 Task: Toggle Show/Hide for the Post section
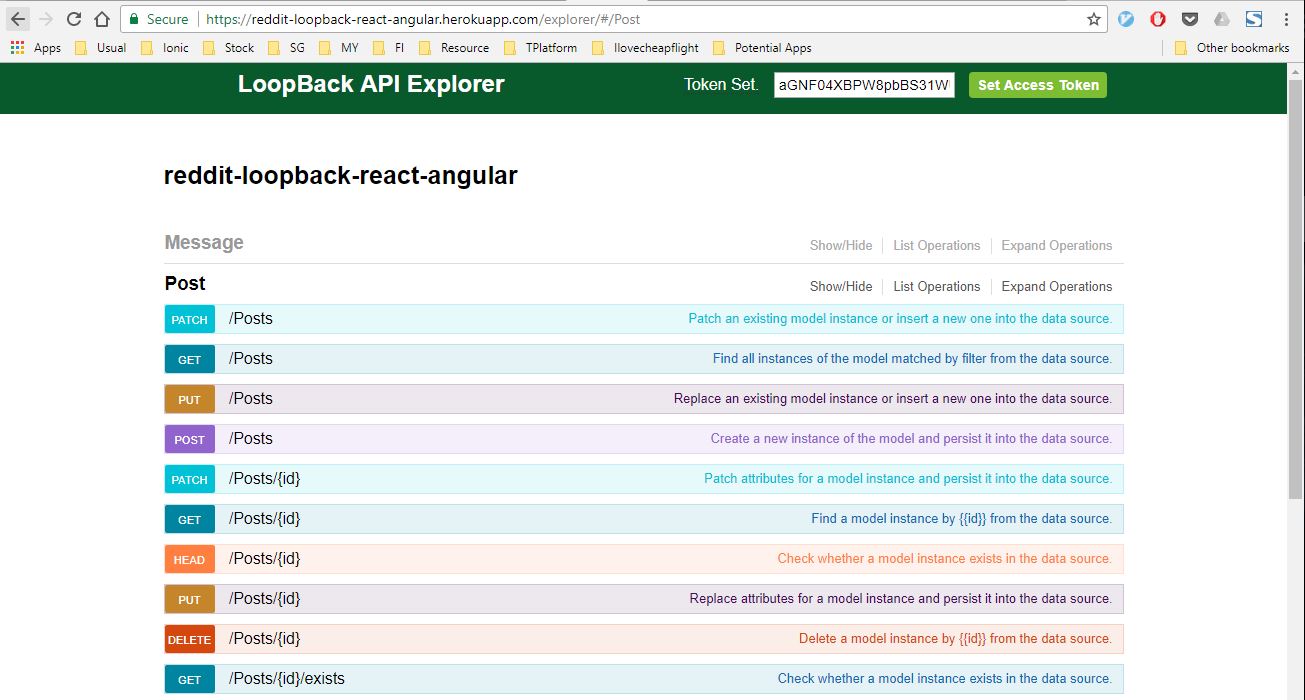pyautogui.click(x=841, y=286)
